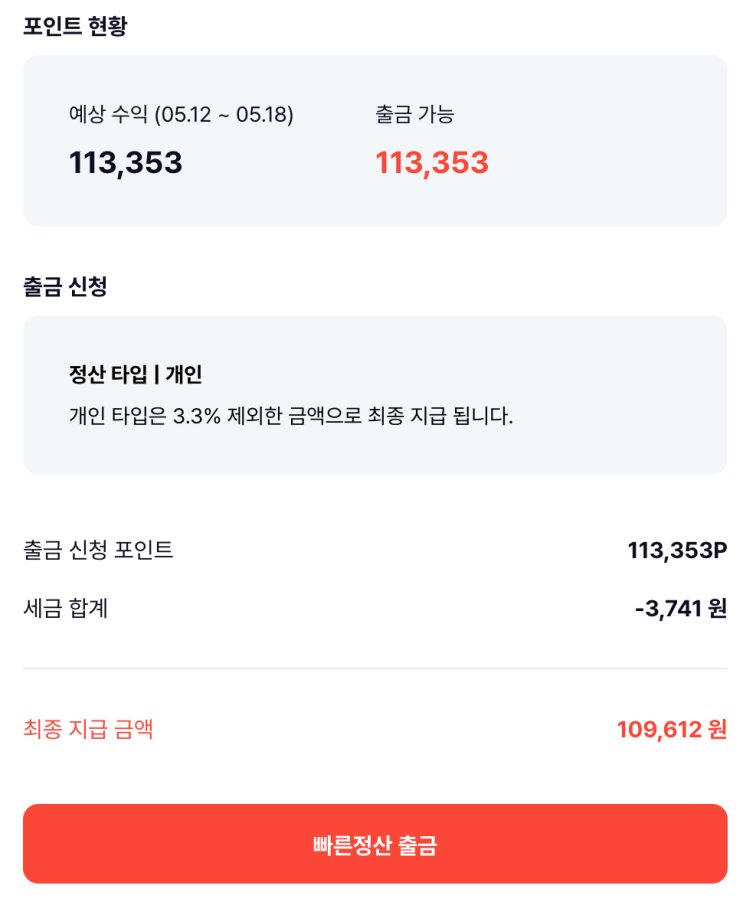743x905 pixels.
Task: Select the 출금 신청 section heading
Action: pyautogui.click(x=65, y=287)
